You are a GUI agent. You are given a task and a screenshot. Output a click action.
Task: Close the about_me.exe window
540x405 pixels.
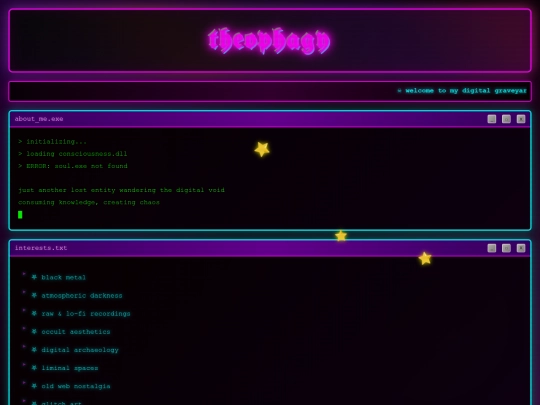(521, 119)
